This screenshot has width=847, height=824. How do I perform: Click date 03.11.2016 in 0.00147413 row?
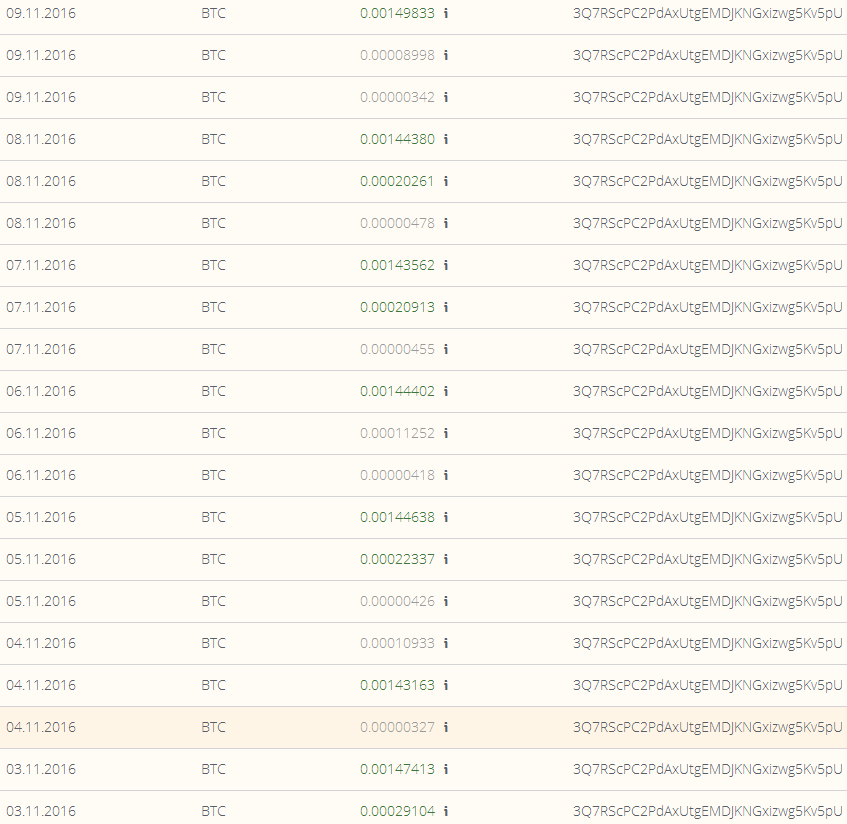41,769
